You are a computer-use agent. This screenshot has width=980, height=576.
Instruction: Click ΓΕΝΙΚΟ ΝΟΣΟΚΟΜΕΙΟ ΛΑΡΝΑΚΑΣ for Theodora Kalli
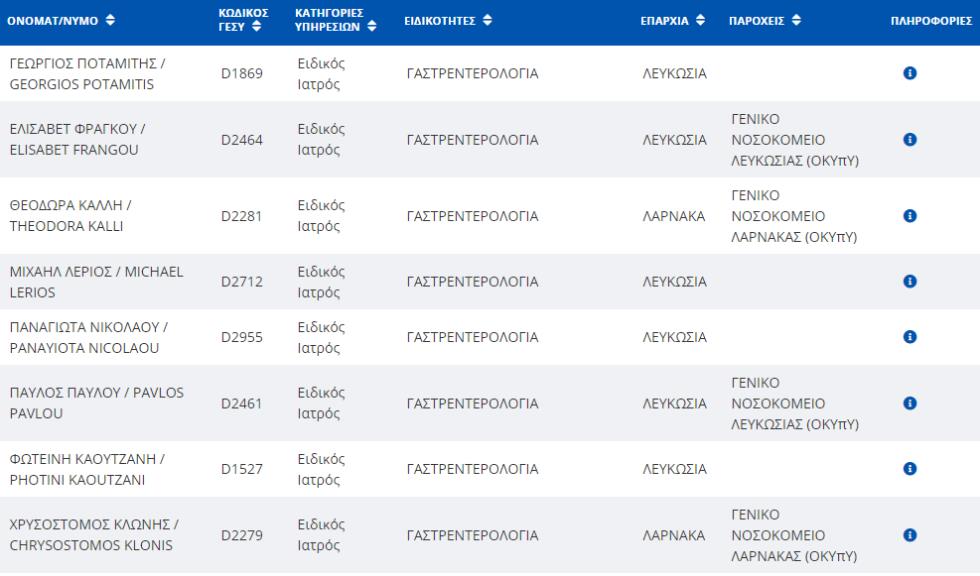794,216
